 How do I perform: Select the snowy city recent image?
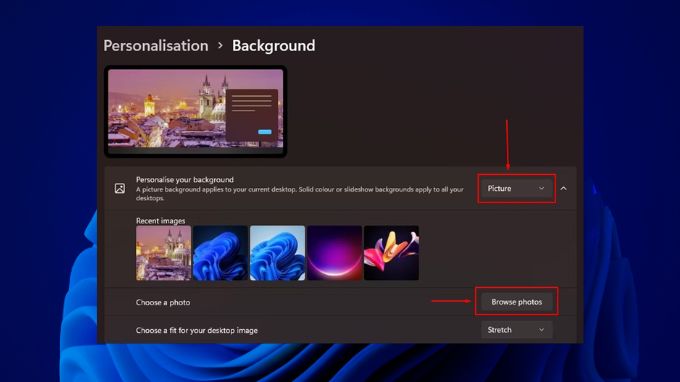pos(163,253)
